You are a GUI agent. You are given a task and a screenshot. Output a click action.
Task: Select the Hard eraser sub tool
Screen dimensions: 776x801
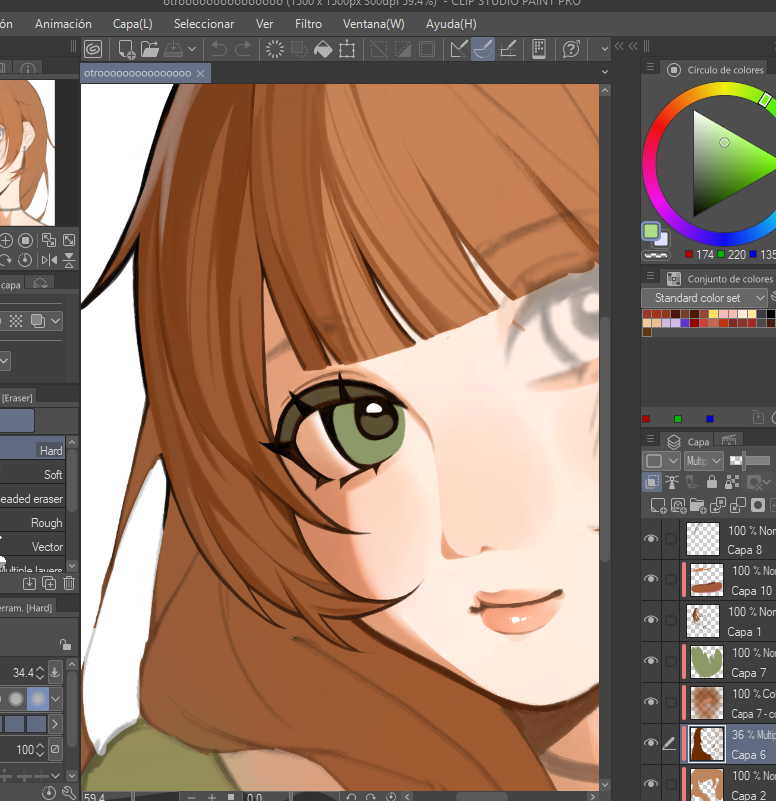pyautogui.click(x=32, y=451)
